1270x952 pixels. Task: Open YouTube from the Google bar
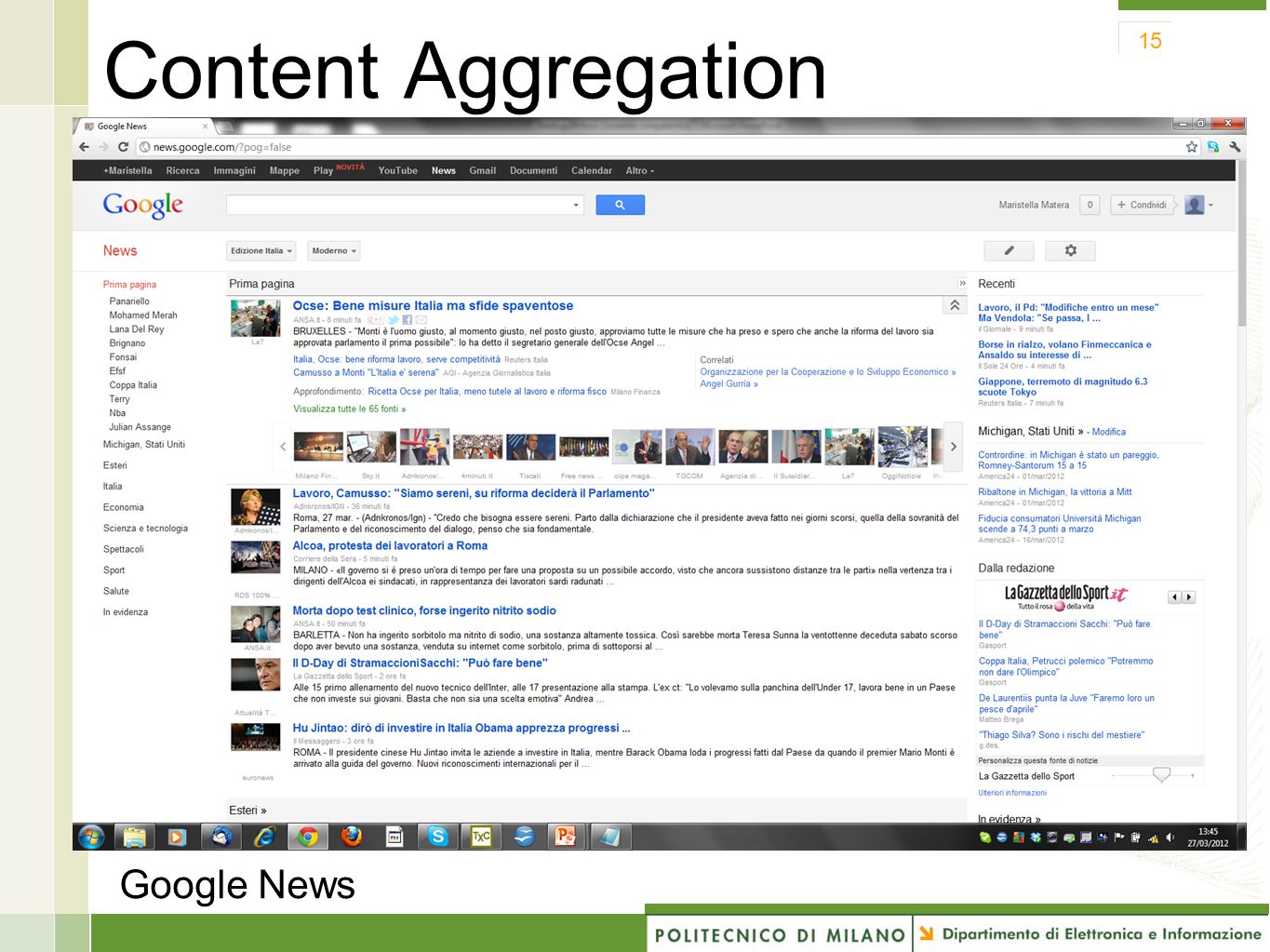[x=398, y=170]
